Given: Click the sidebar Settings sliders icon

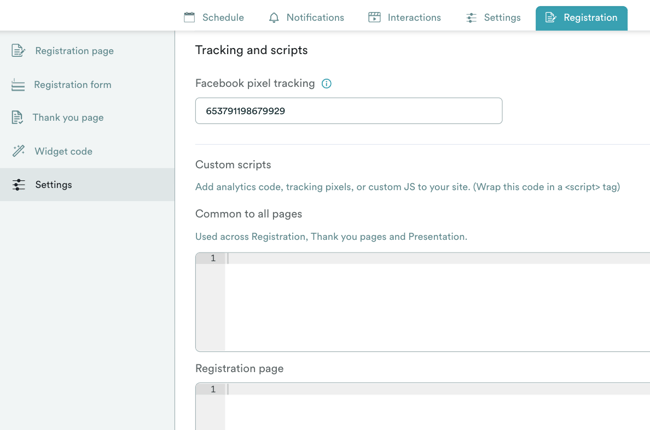Looking at the screenshot, I should [18, 185].
